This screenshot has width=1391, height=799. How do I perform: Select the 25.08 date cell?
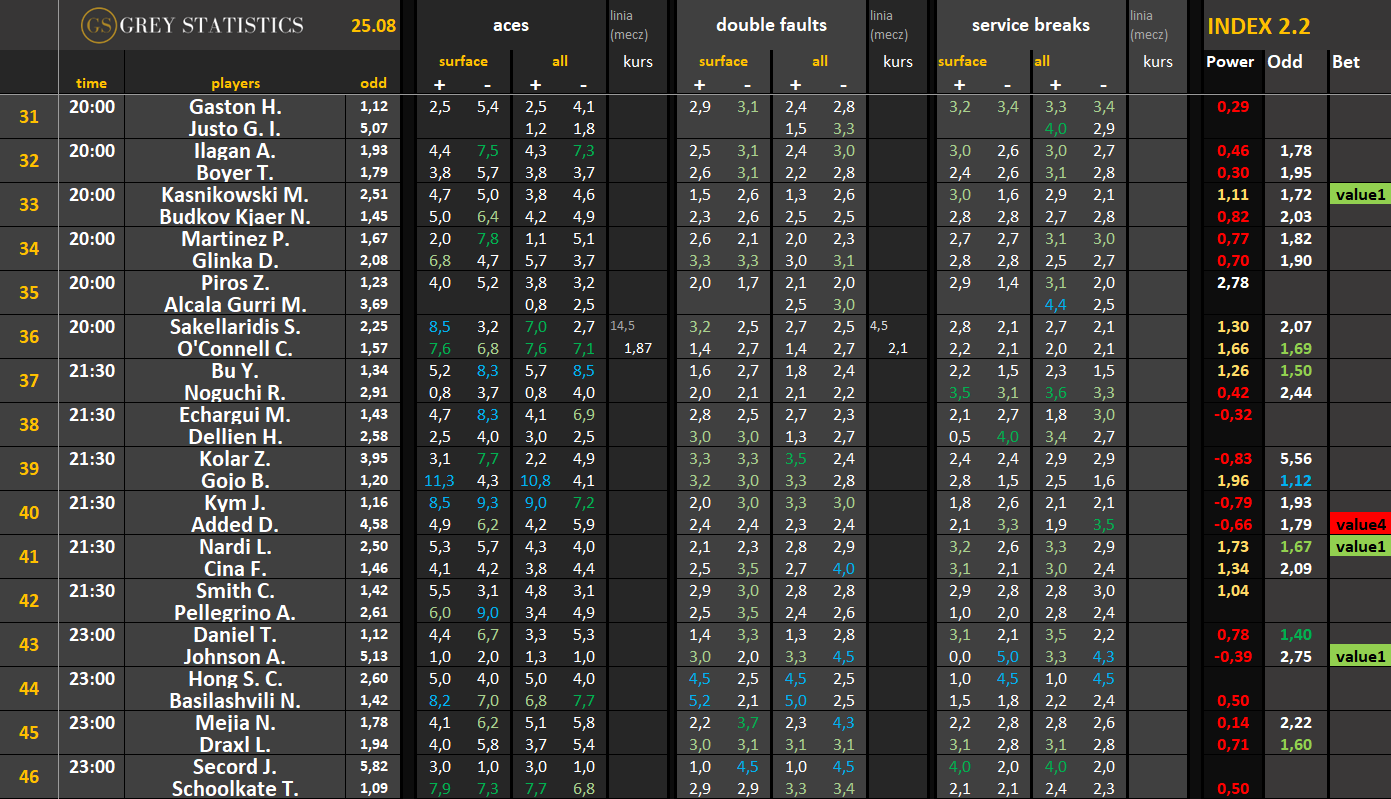[x=372, y=25]
